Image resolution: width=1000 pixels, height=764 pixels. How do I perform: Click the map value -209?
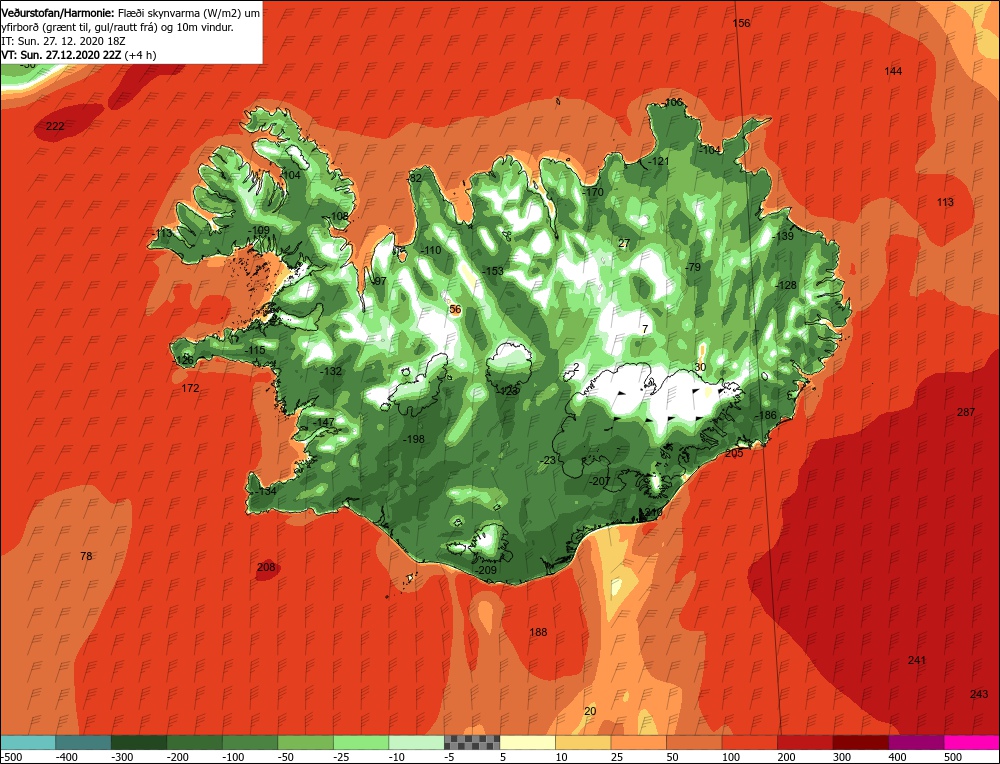pyautogui.click(x=486, y=570)
